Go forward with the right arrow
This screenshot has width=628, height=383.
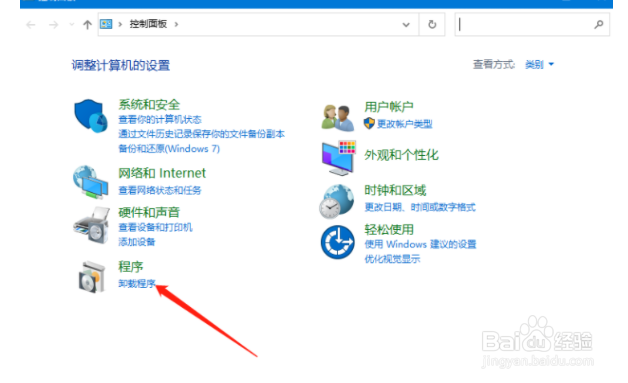[x=53, y=25]
